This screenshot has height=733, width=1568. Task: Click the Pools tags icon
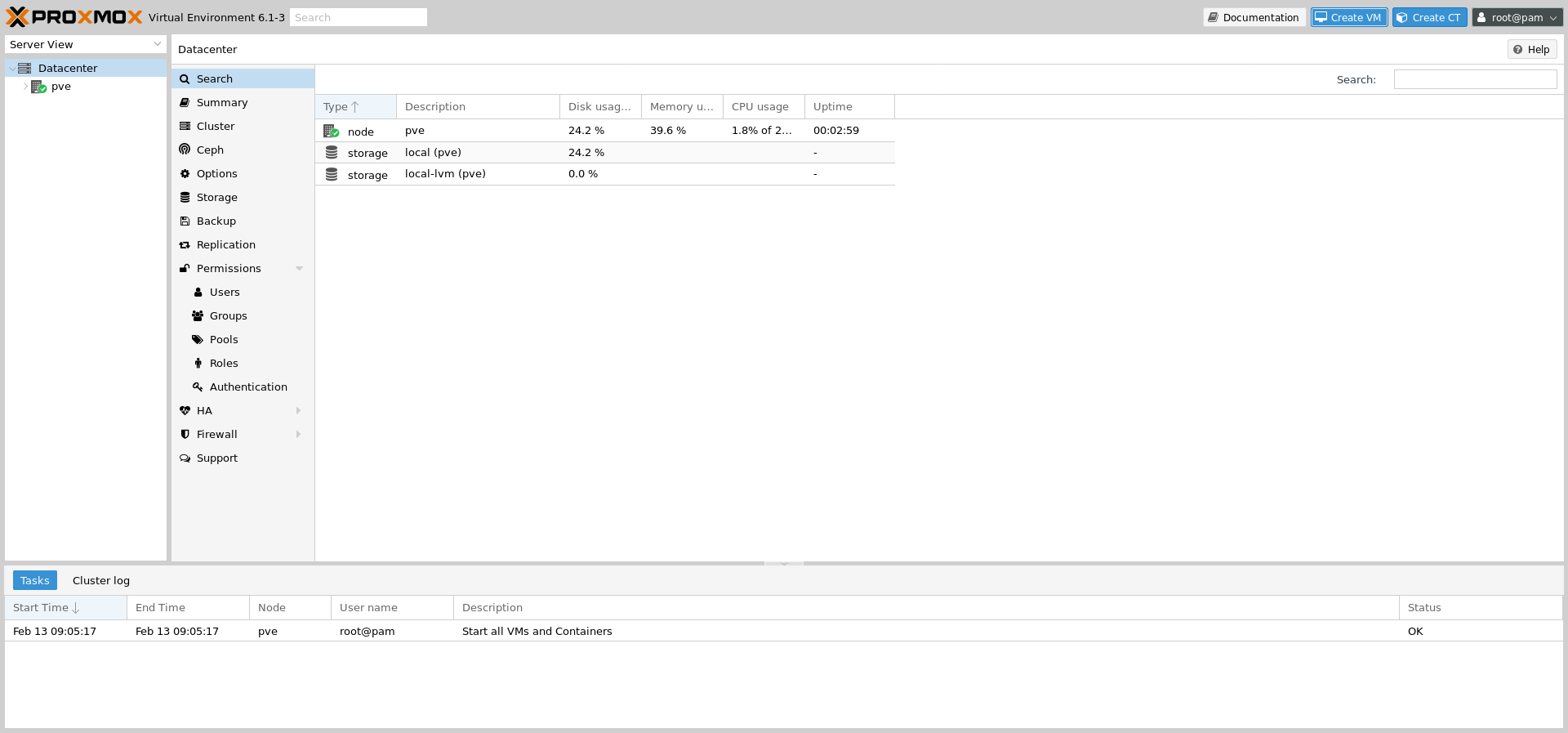[x=198, y=340]
